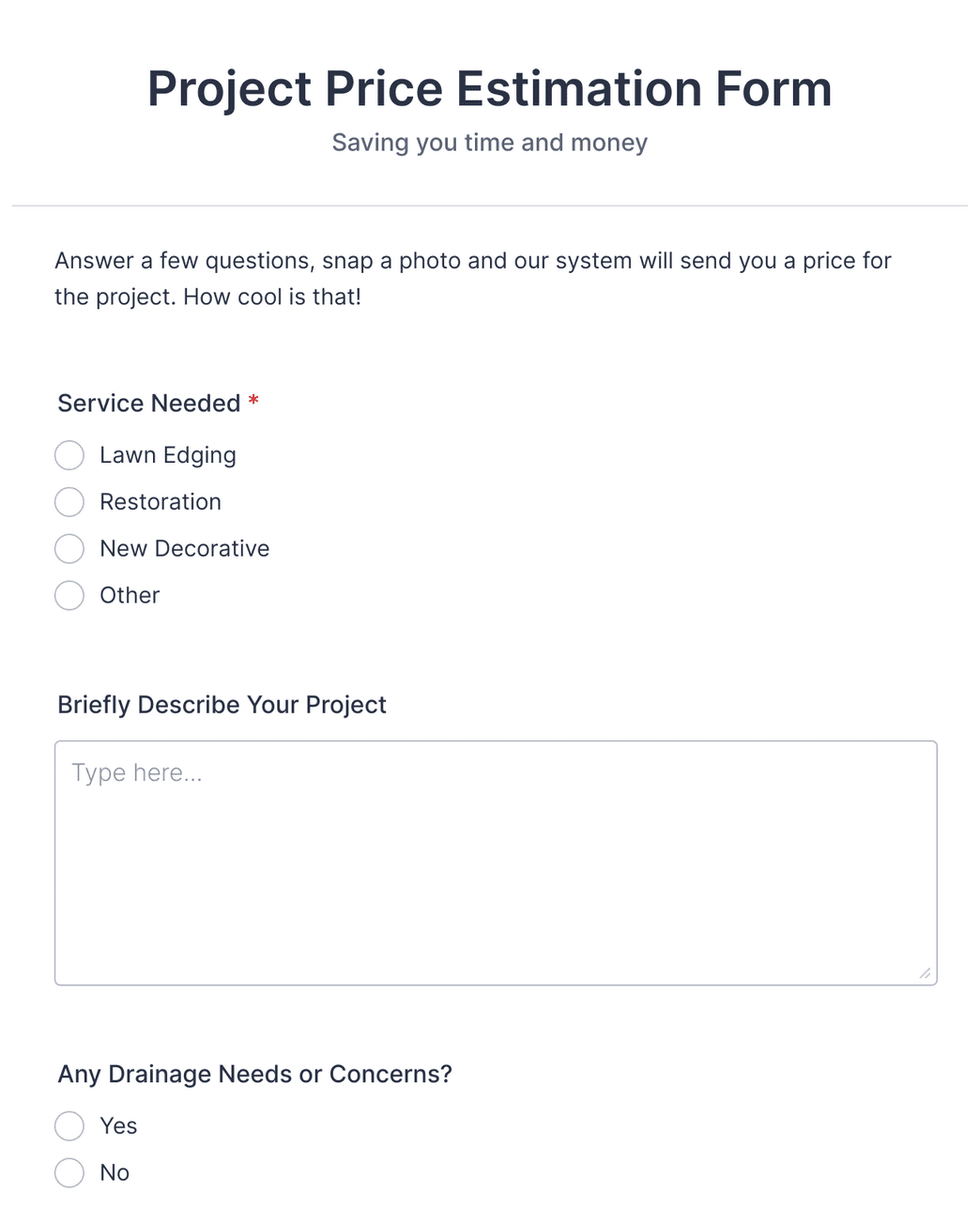This screenshot has height=1206, width=980.
Task: Click the New Decorative label text
Action: coord(184,549)
